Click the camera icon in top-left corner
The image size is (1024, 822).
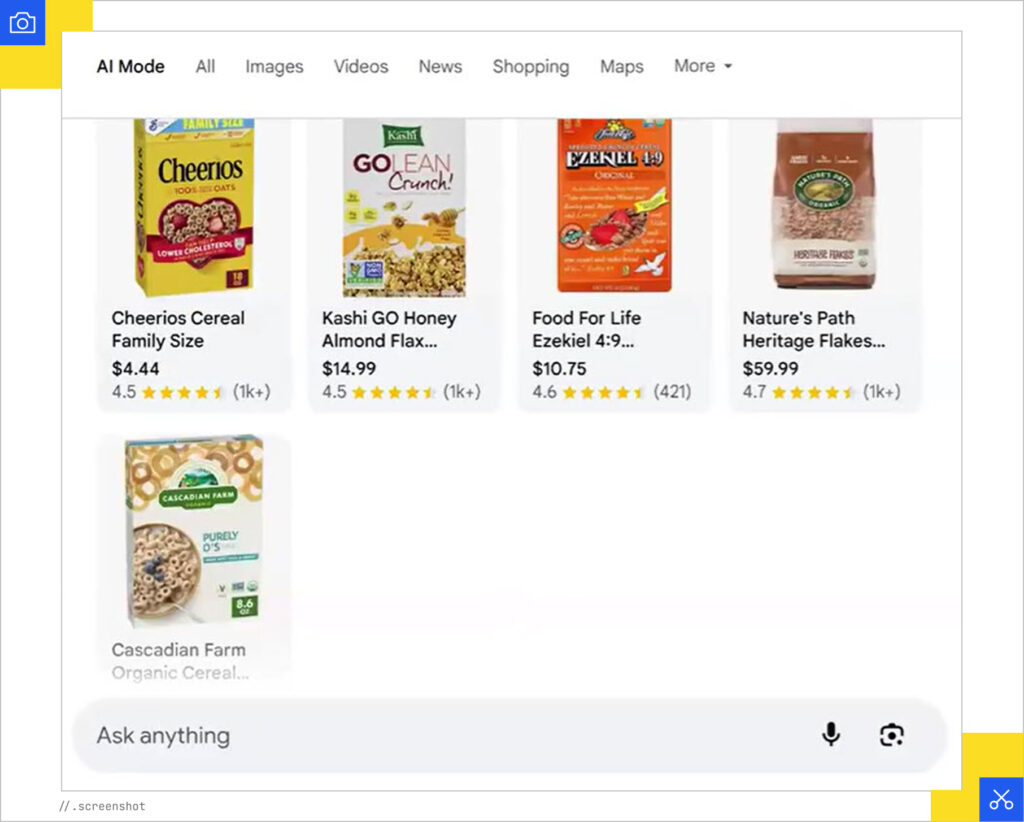(x=22, y=22)
